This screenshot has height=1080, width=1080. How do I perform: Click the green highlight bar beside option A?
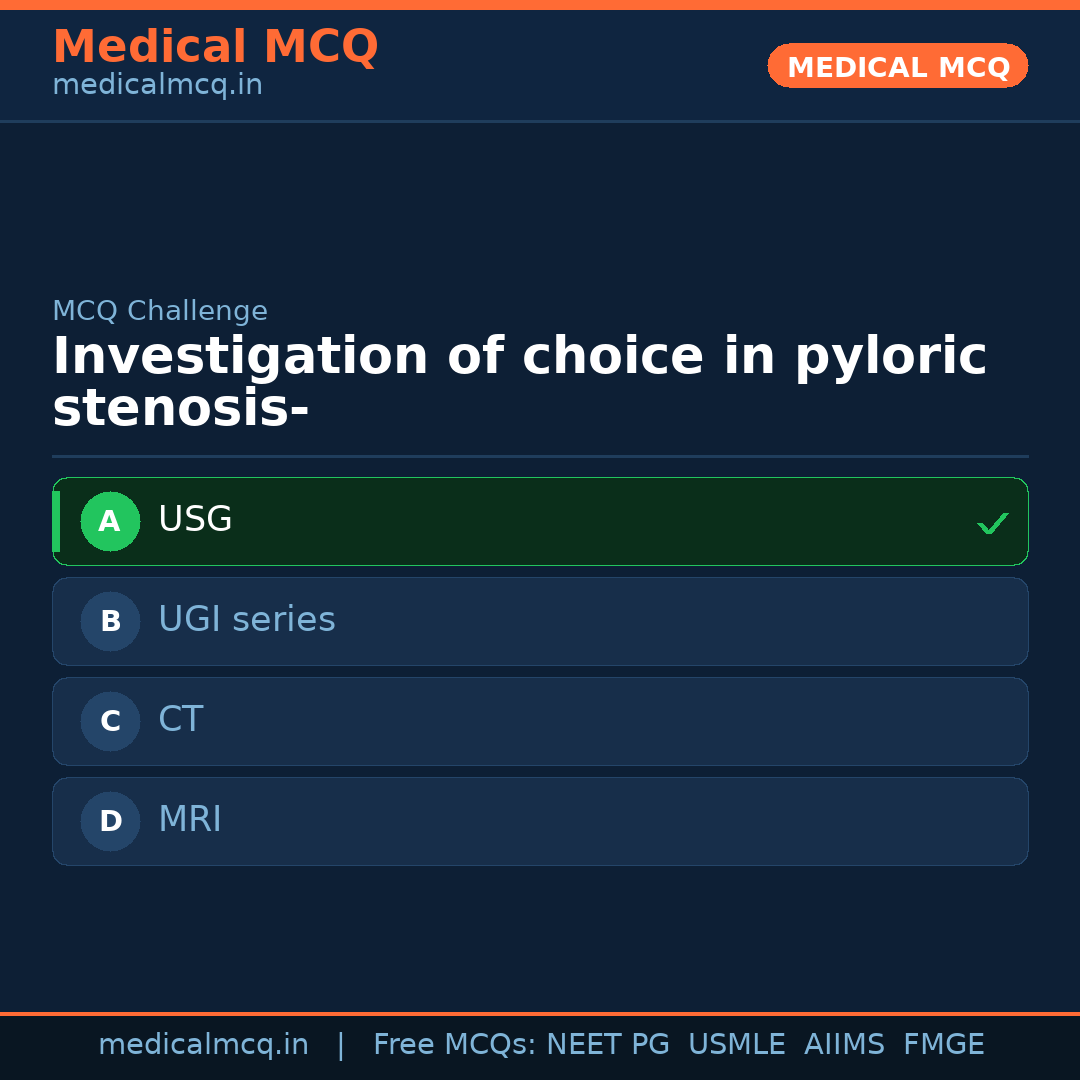coord(56,521)
